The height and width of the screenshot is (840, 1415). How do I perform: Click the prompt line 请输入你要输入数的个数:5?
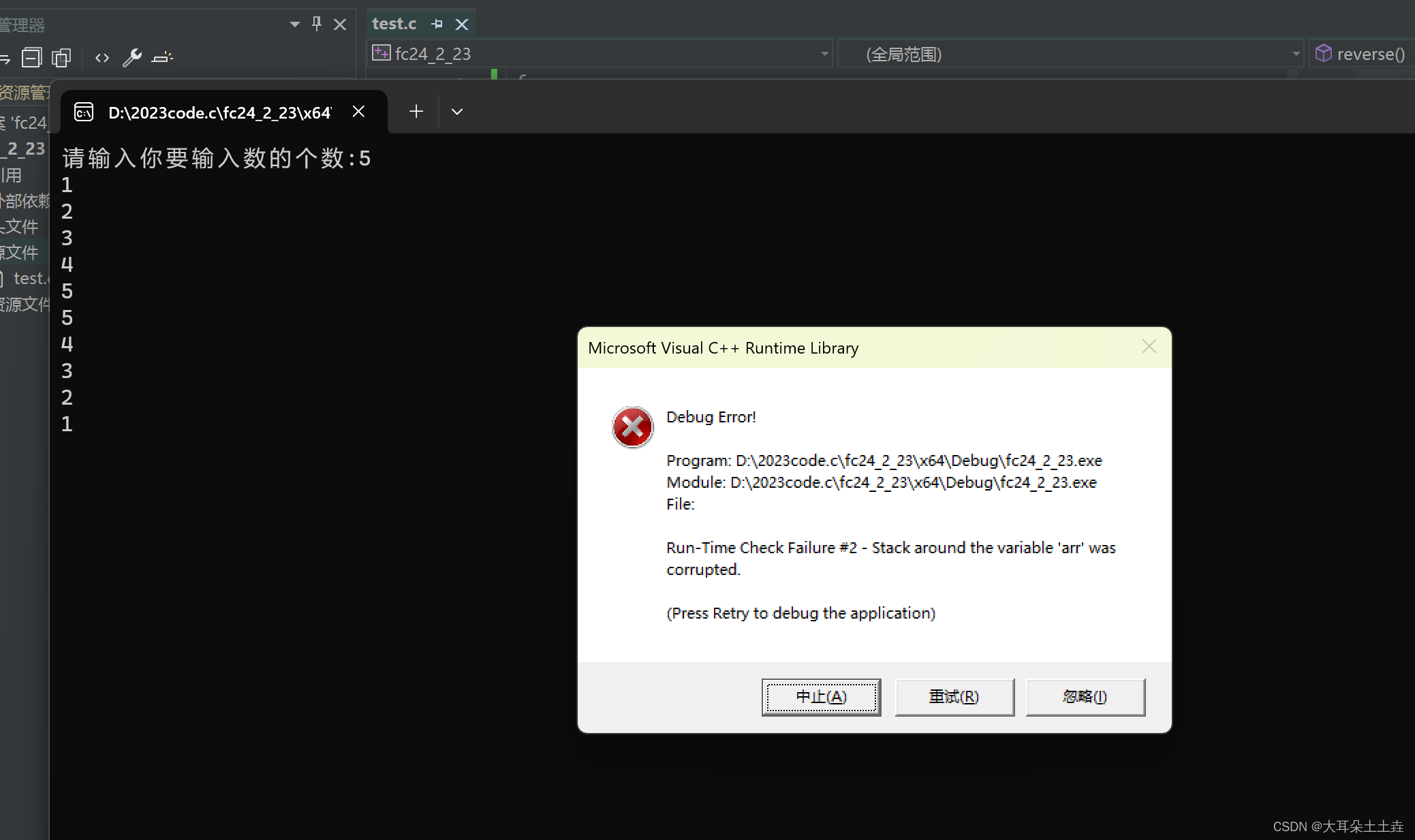[217, 158]
